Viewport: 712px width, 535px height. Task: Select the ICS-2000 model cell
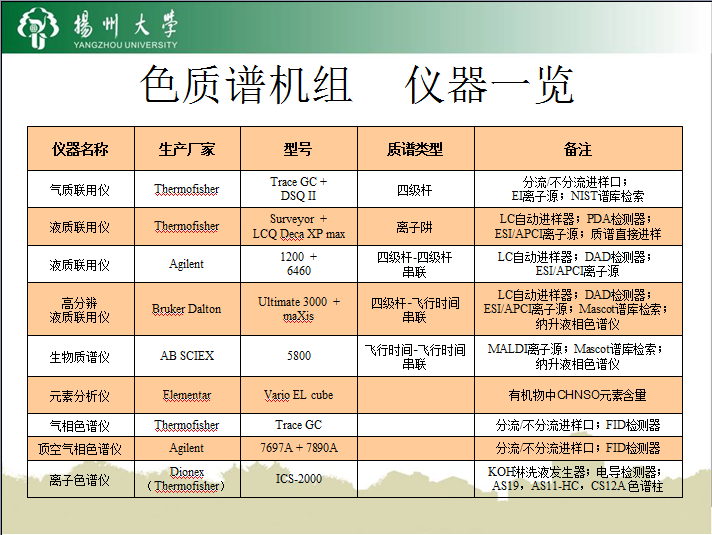click(299, 479)
